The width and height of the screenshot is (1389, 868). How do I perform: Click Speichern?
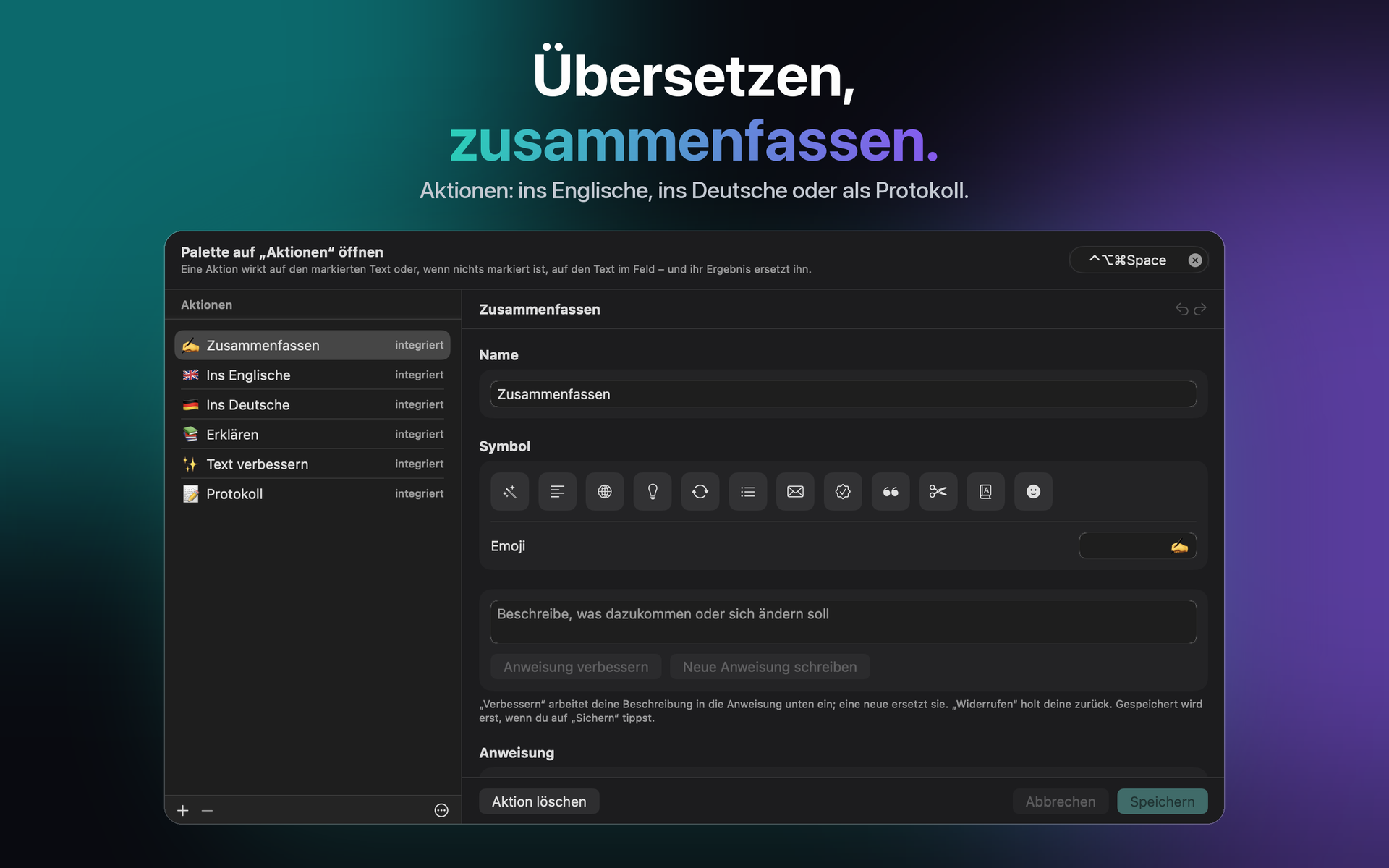pyautogui.click(x=1162, y=801)
